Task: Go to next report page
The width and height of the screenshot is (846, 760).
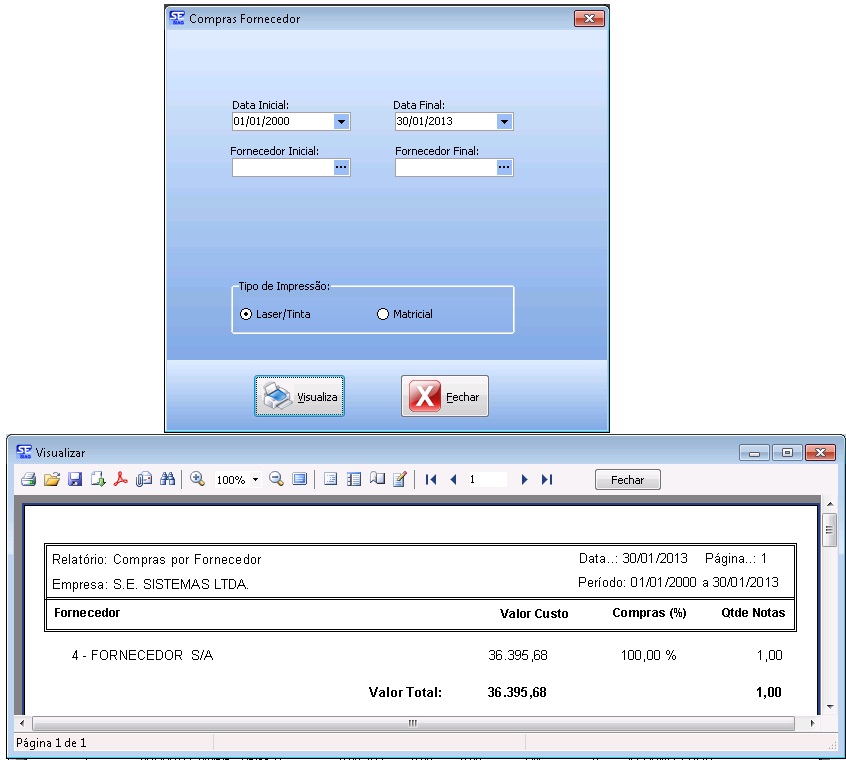Action: (x=524, y=480)
